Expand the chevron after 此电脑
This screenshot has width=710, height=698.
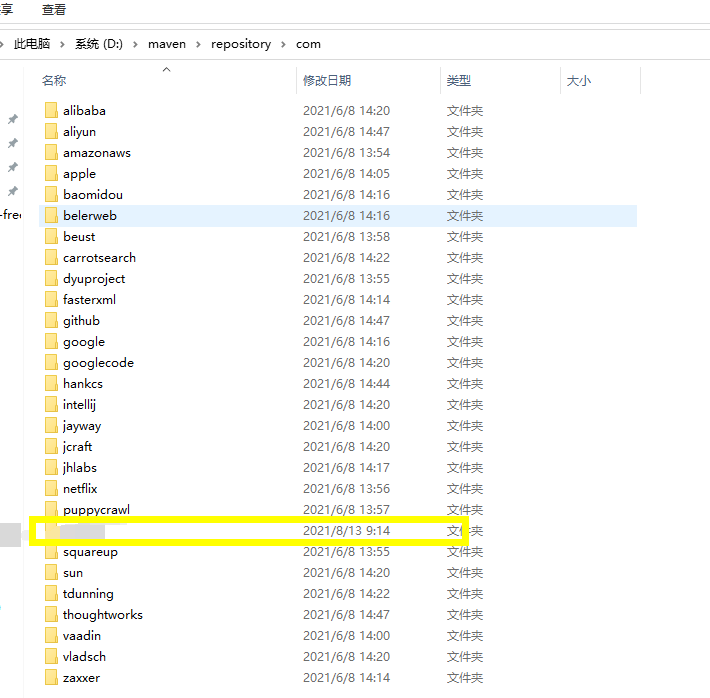point(62,44)
